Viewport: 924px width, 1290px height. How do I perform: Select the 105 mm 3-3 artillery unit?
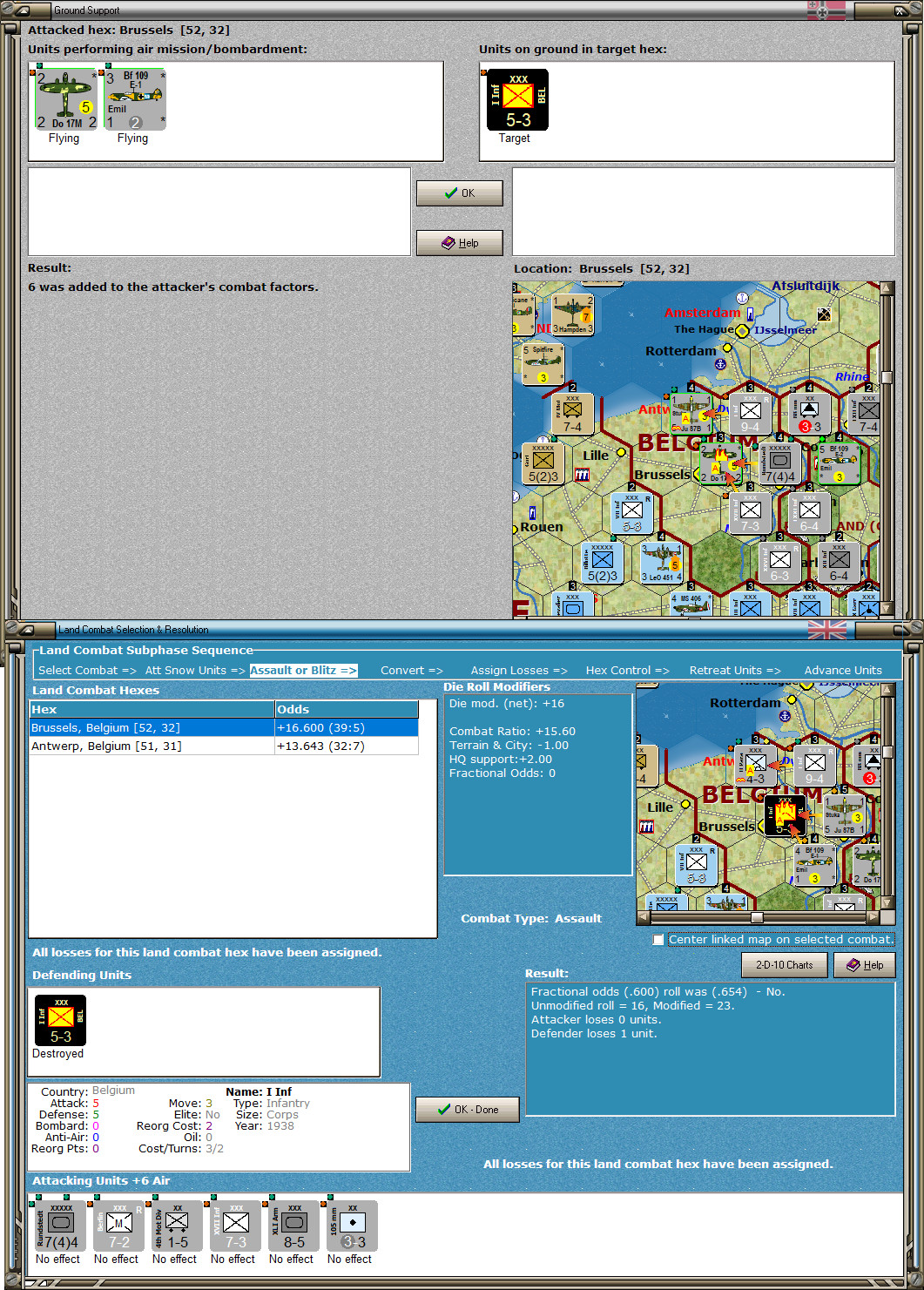point(352,1226)
